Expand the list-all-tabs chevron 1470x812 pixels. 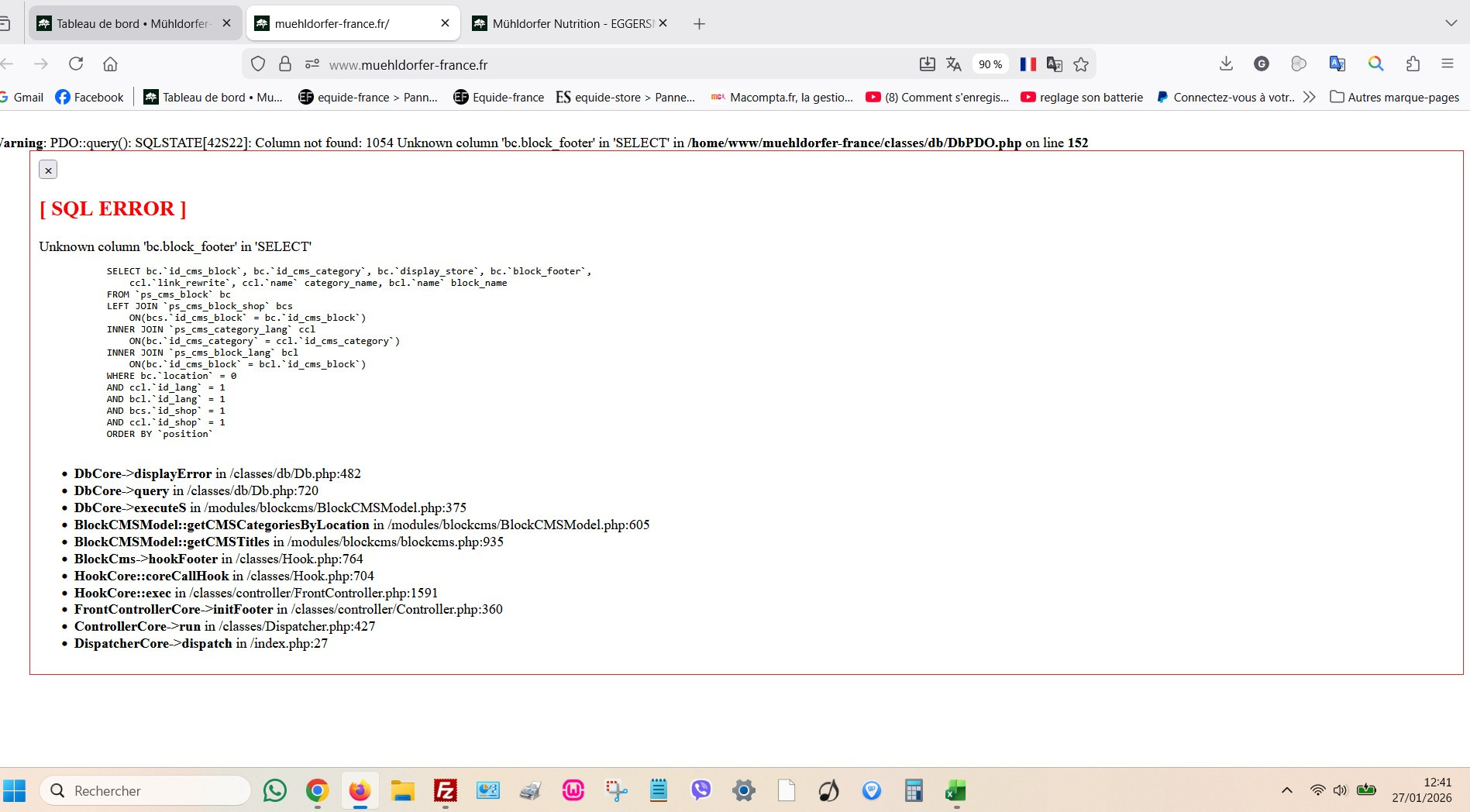1451,23
